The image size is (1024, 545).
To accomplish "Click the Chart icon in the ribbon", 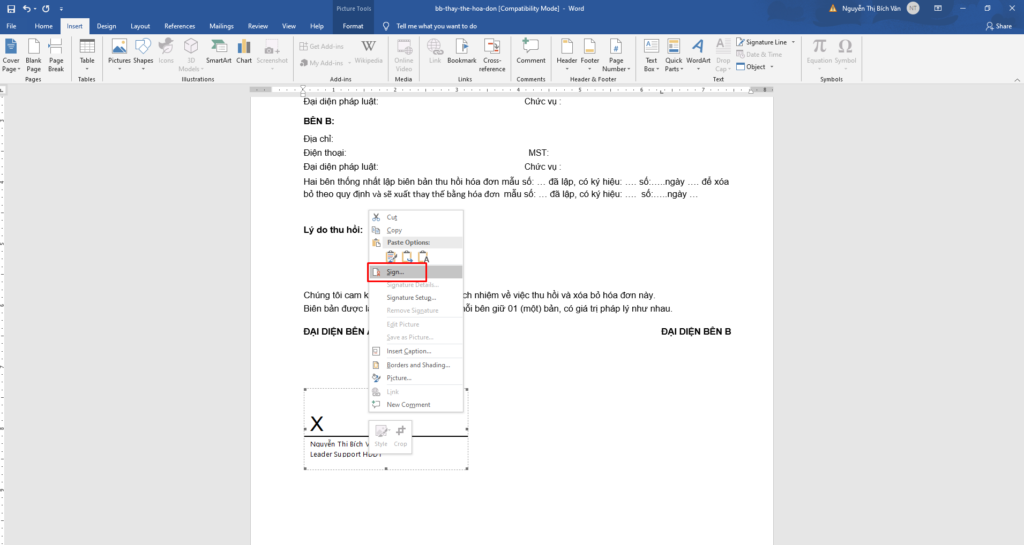I will (x=243, y=52).
